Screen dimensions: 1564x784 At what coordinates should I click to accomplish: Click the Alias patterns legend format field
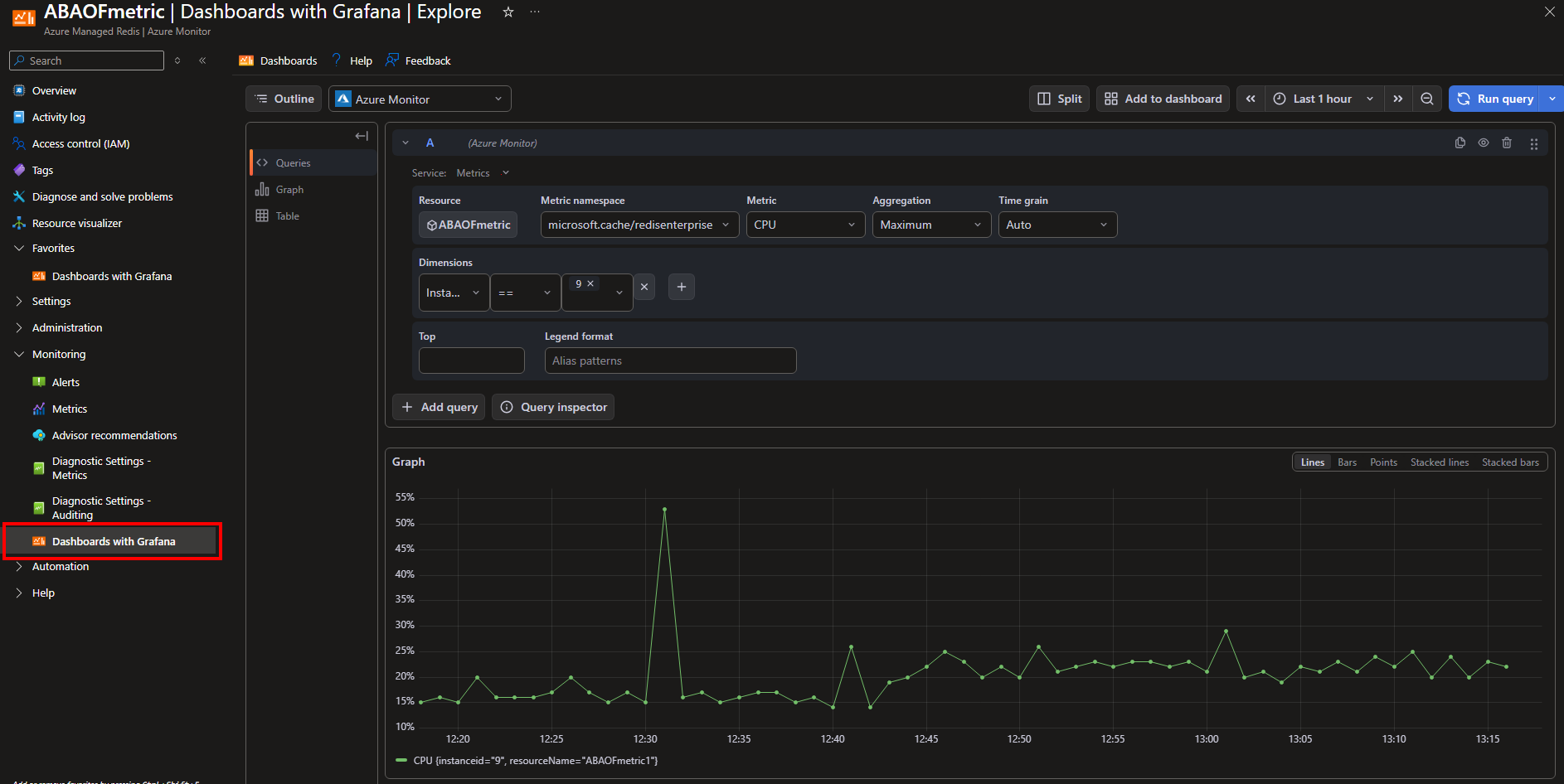click(670, 361)
